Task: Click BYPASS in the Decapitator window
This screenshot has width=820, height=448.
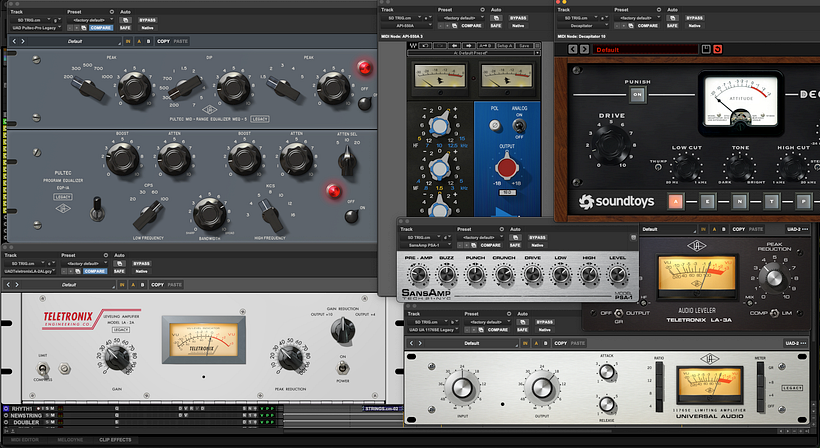Action: (x=694, y=18)
